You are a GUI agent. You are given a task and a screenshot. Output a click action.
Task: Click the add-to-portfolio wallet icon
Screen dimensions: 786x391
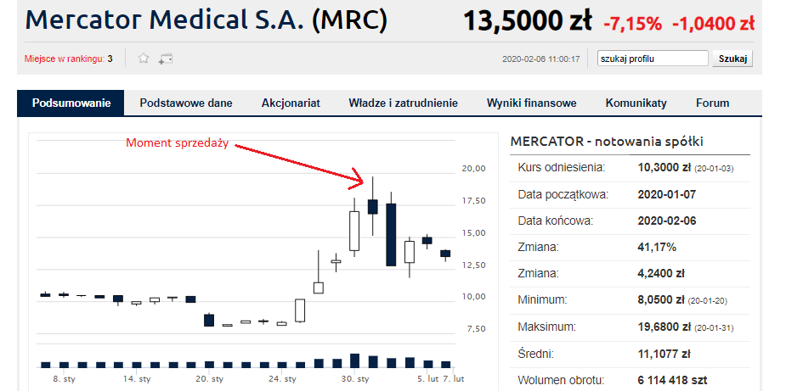tap(165, 59)
